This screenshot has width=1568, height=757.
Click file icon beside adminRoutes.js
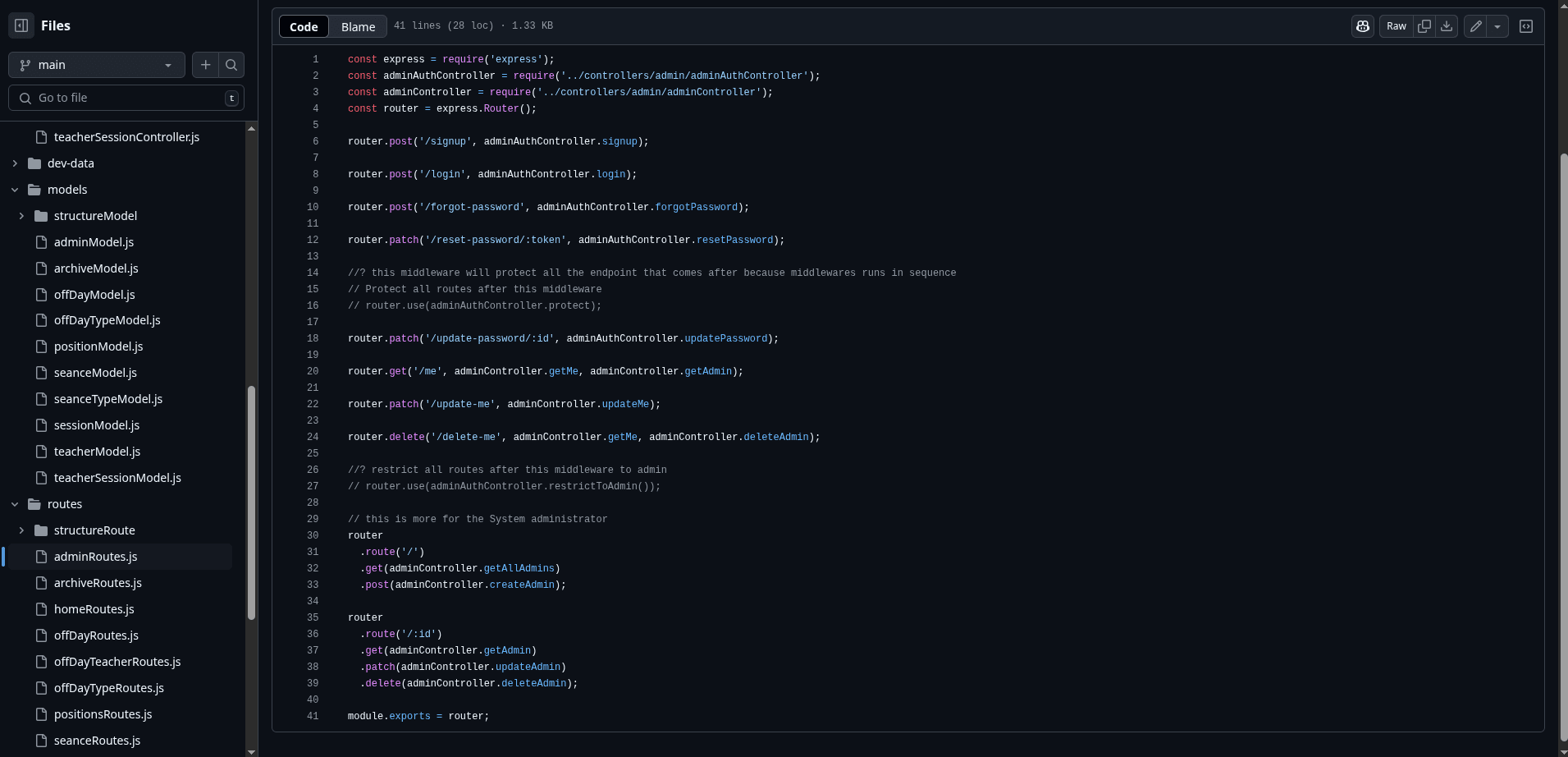point(41,557)
